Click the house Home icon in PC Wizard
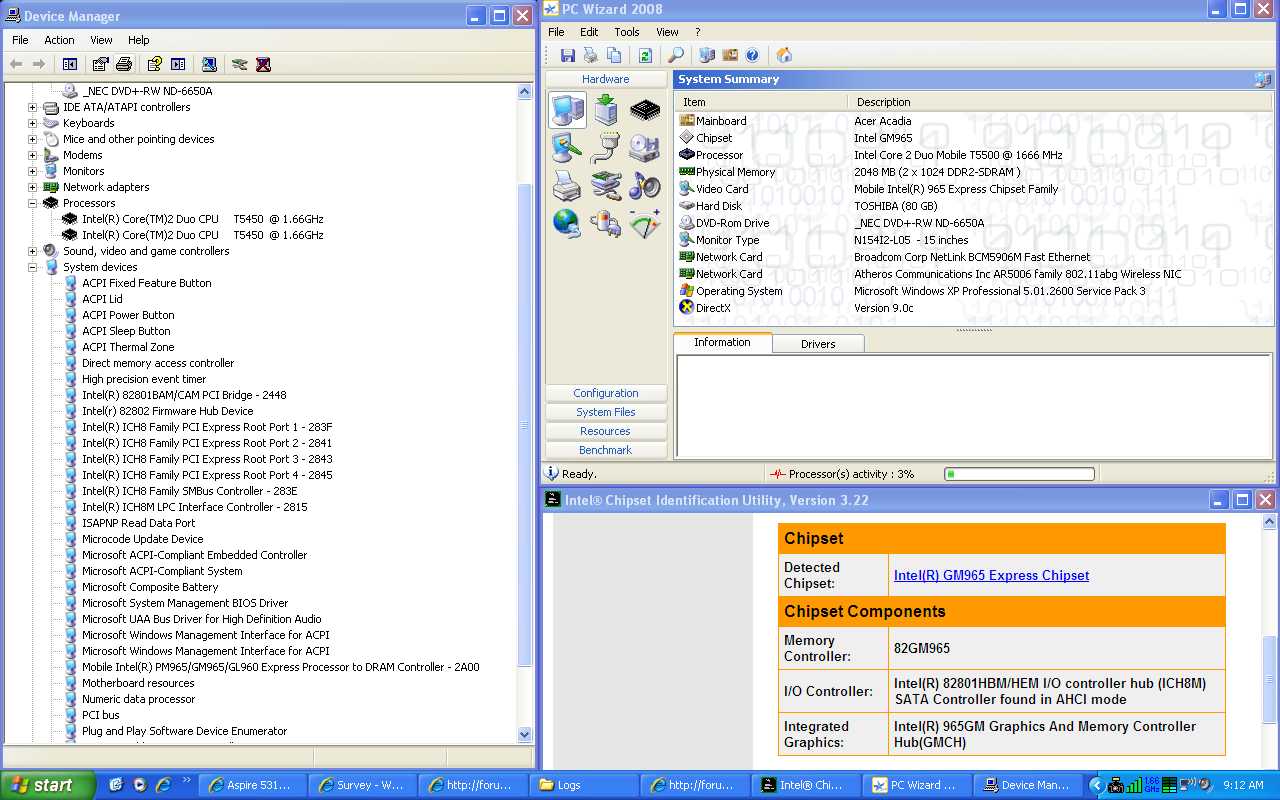Image resolution: width=1280 pixels, height=800 pixels. pos(784,55)
